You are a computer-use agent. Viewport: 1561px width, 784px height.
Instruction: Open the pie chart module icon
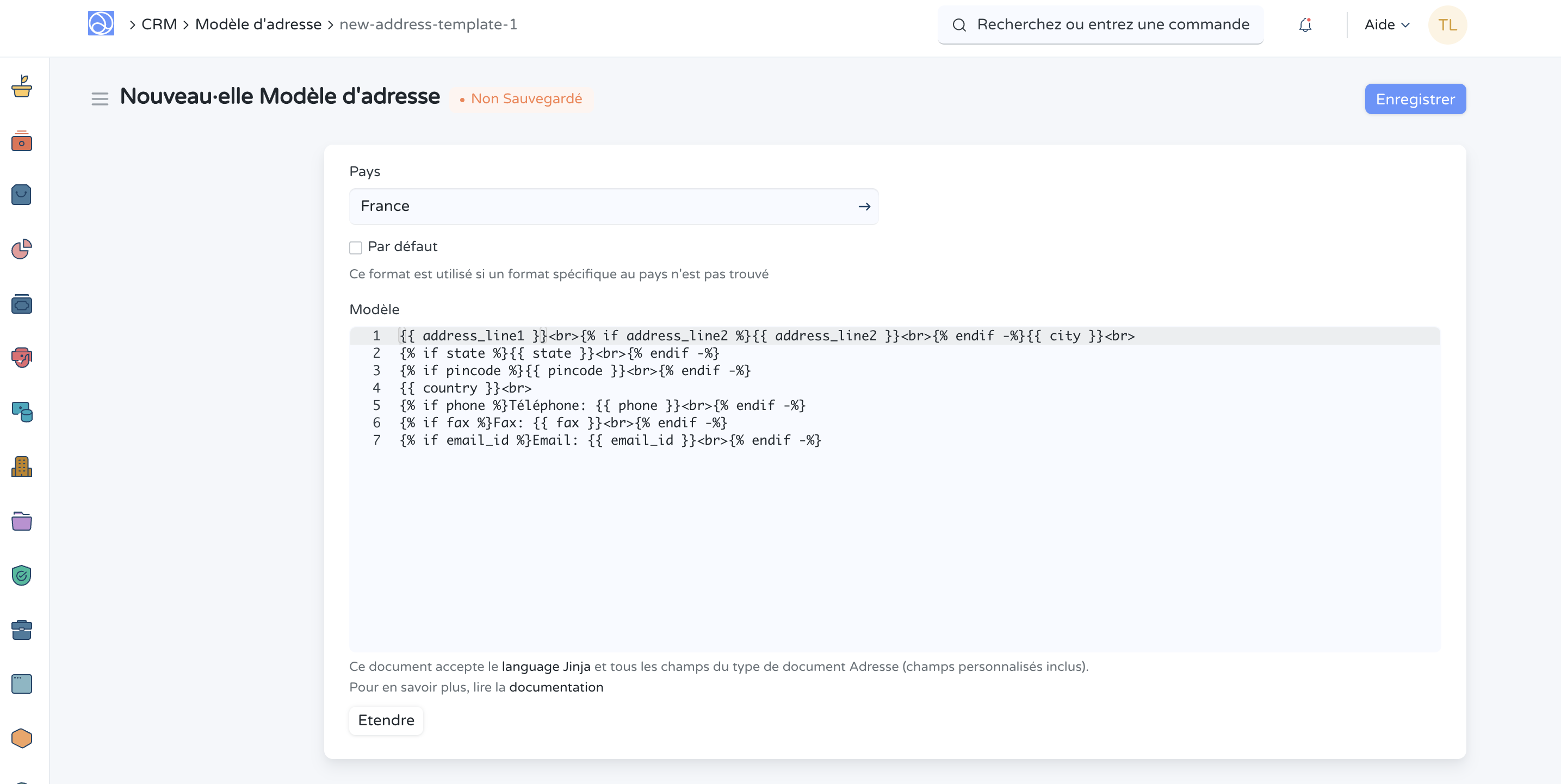[22, 249]
